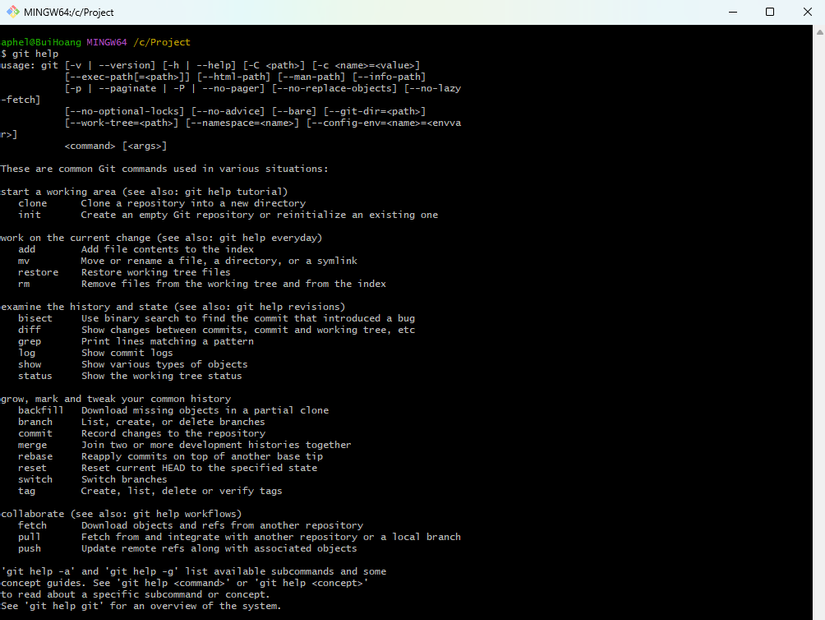This screenshot has height=620, width=825.
Task: Click 'Restore working tree files' description
Action: pos(156,273)
